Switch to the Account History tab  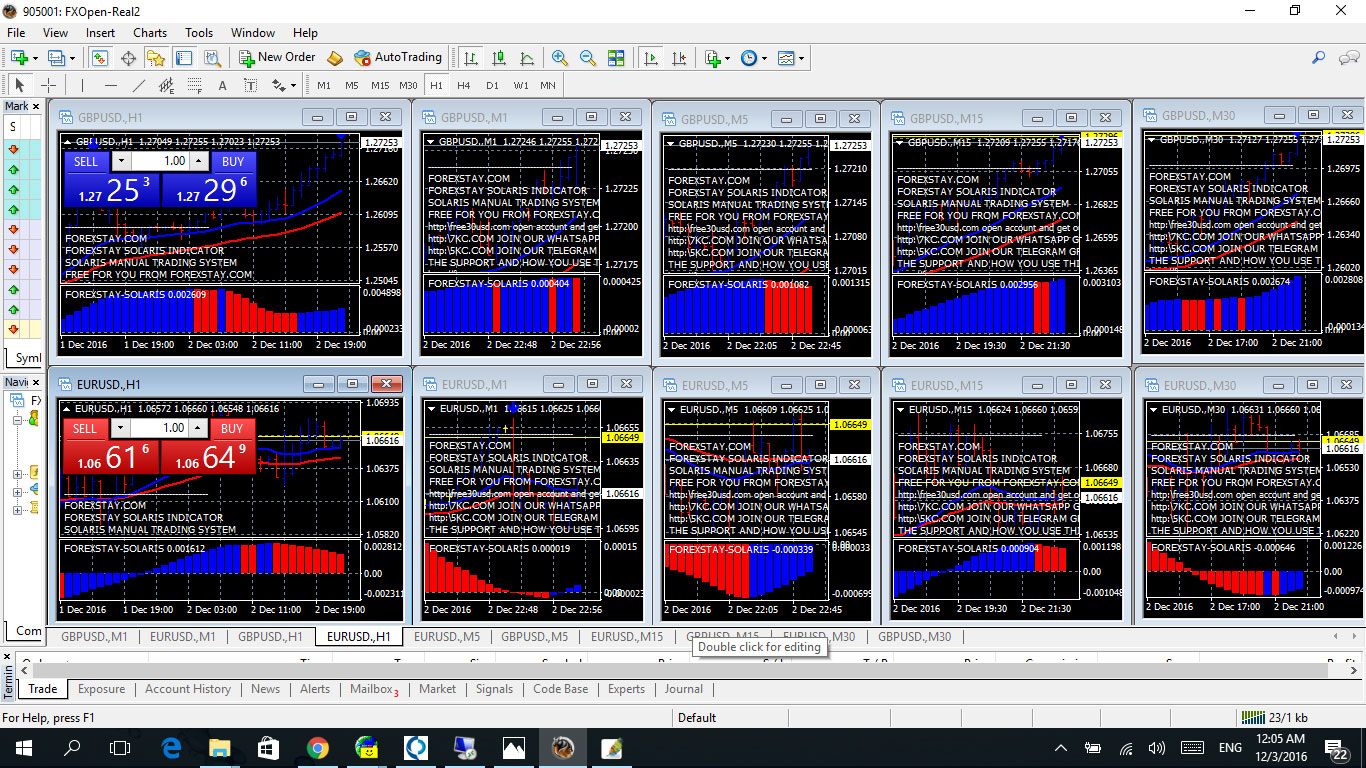pyautogui.click(x=187, y=689)
